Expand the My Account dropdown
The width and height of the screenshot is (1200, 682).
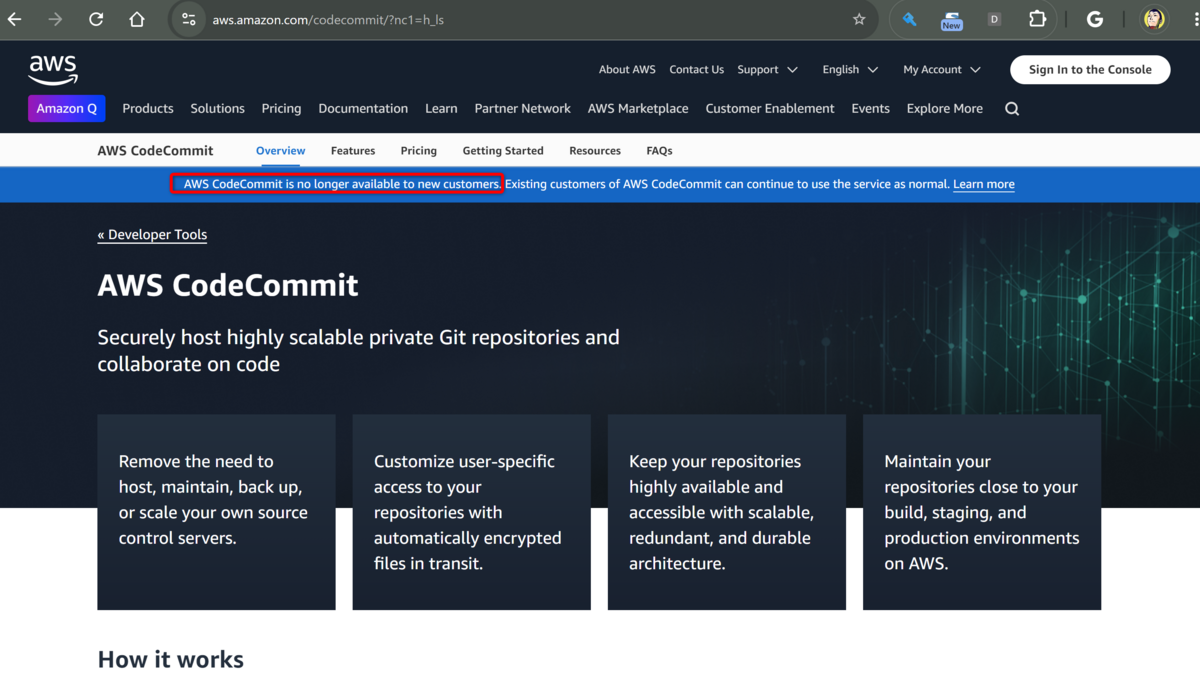942,70
